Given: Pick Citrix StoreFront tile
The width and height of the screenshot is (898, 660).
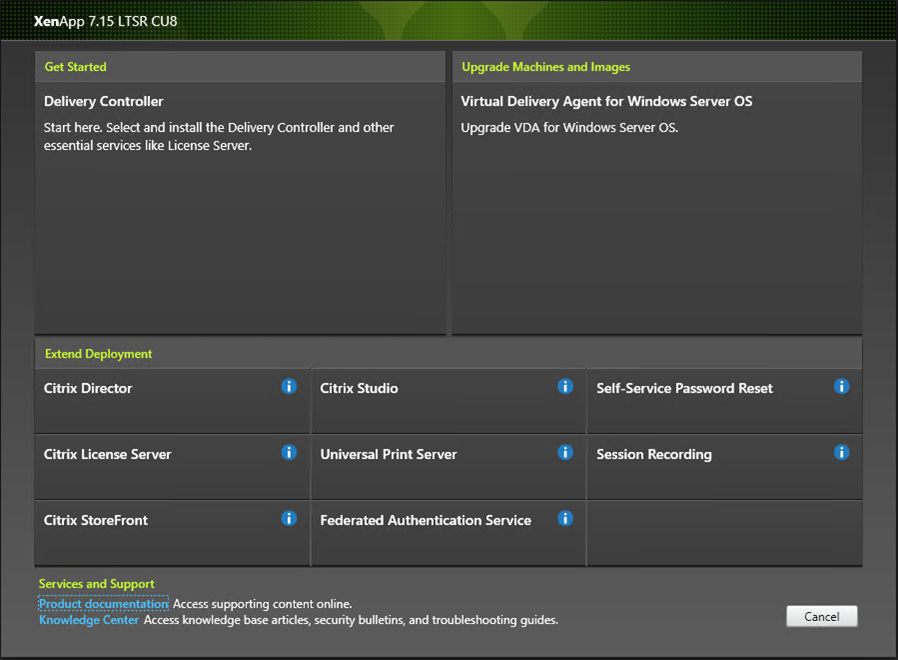Looking at the screenshot, I should [x=172, y=533].
